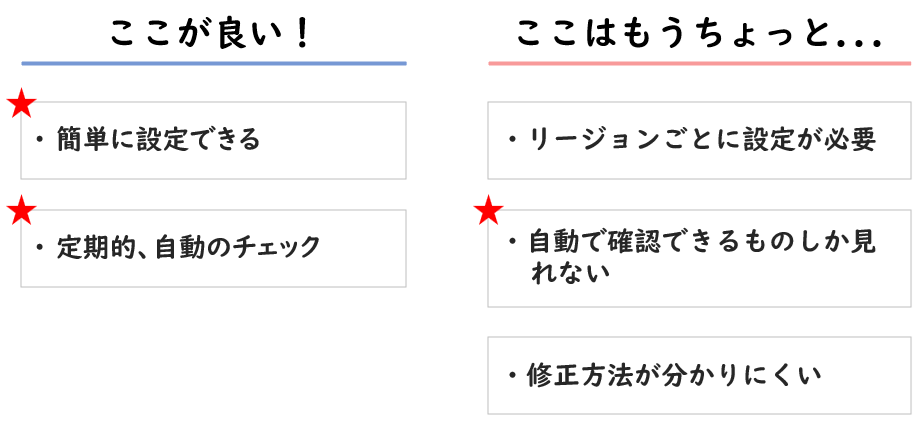Click the bullet dot before 簡単に設定できる
This screenshot has width=923, height=424.
pos(39,140)
